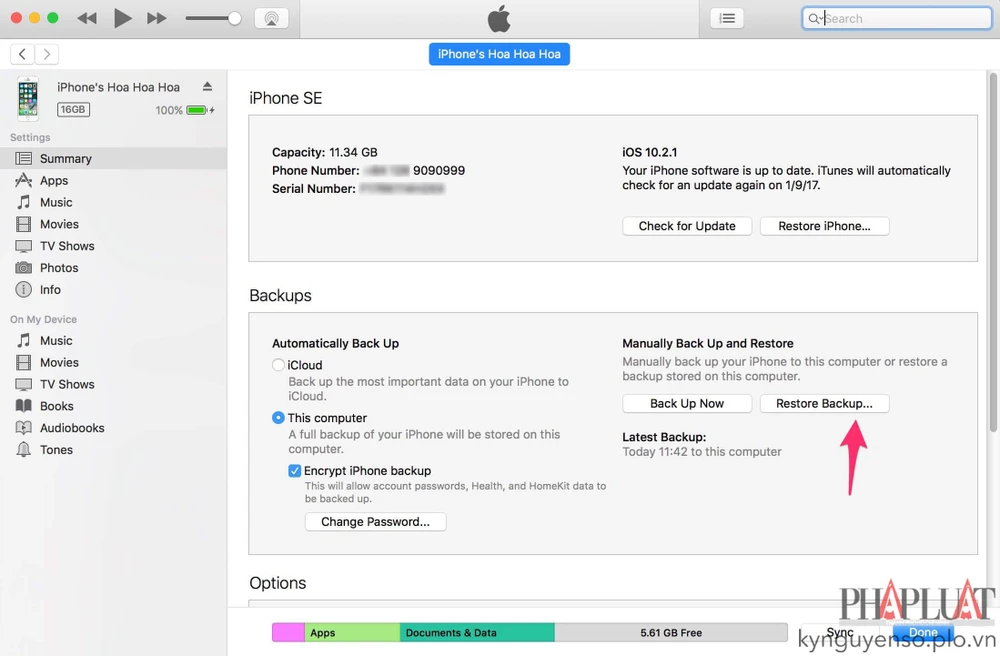Adjust the volume slider knob
1000x656 pixels.
(234, 18)
